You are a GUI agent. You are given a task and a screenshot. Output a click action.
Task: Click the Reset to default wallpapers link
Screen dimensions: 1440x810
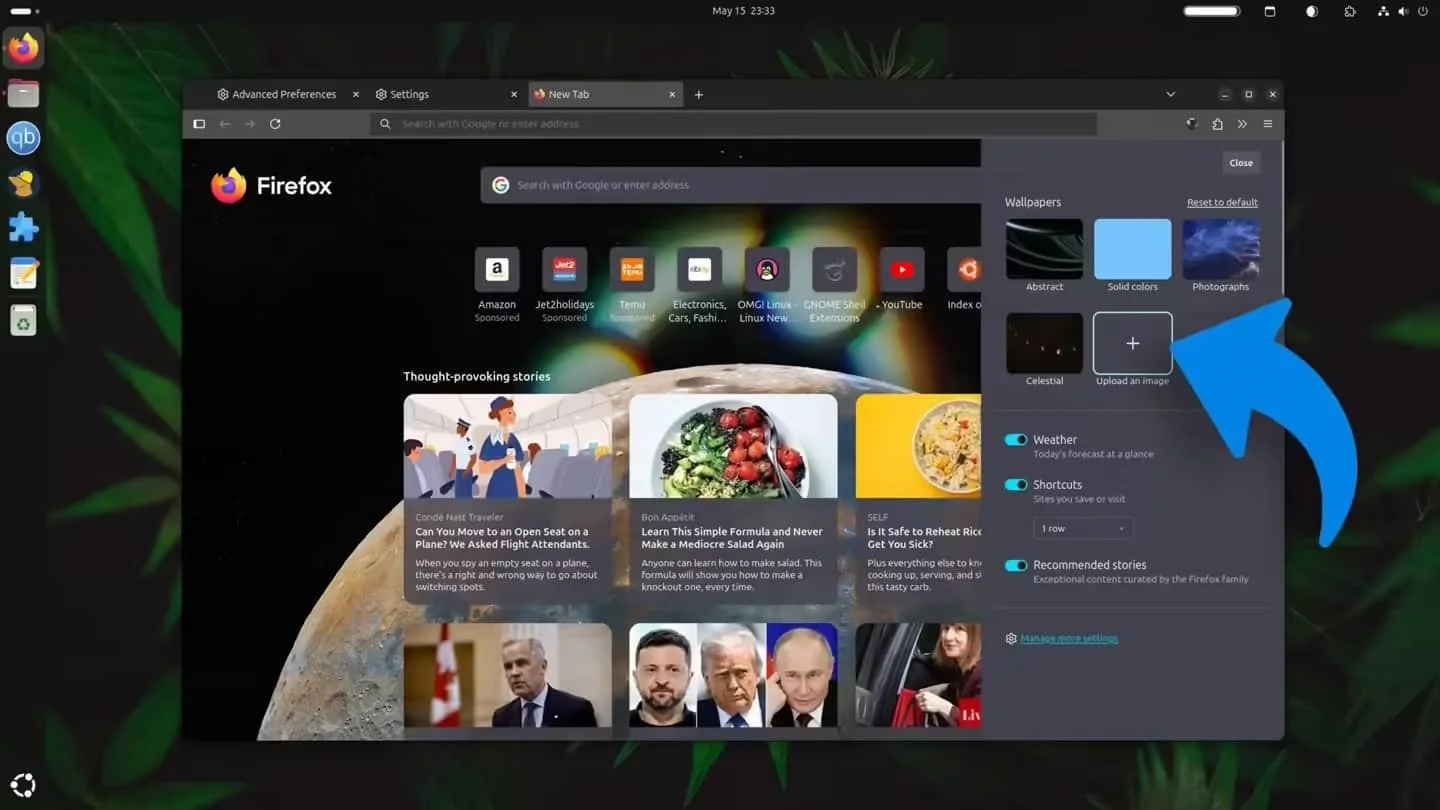[x=1221, y=202]
